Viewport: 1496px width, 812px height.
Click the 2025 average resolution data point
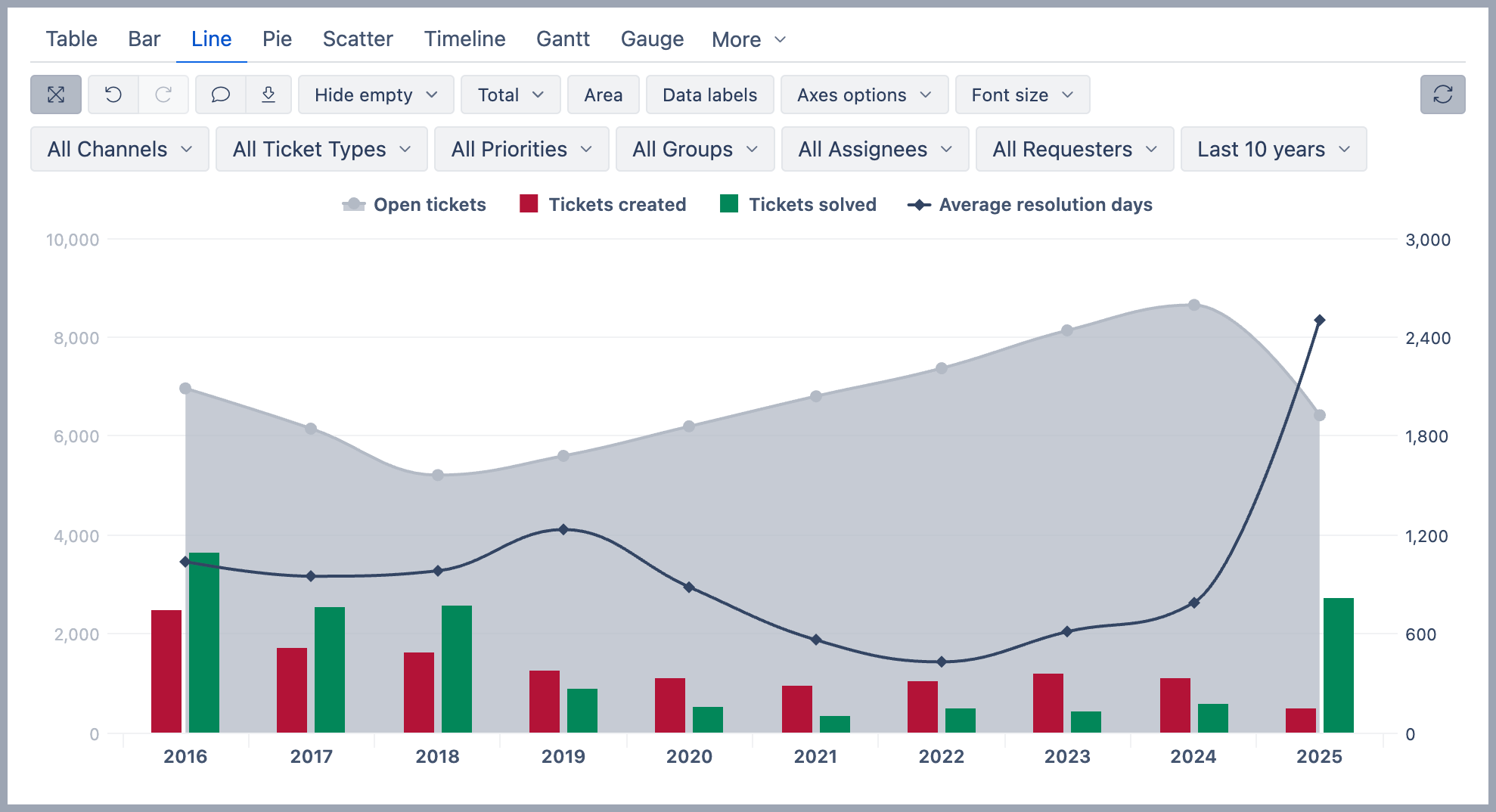[x=1319, y=321]
